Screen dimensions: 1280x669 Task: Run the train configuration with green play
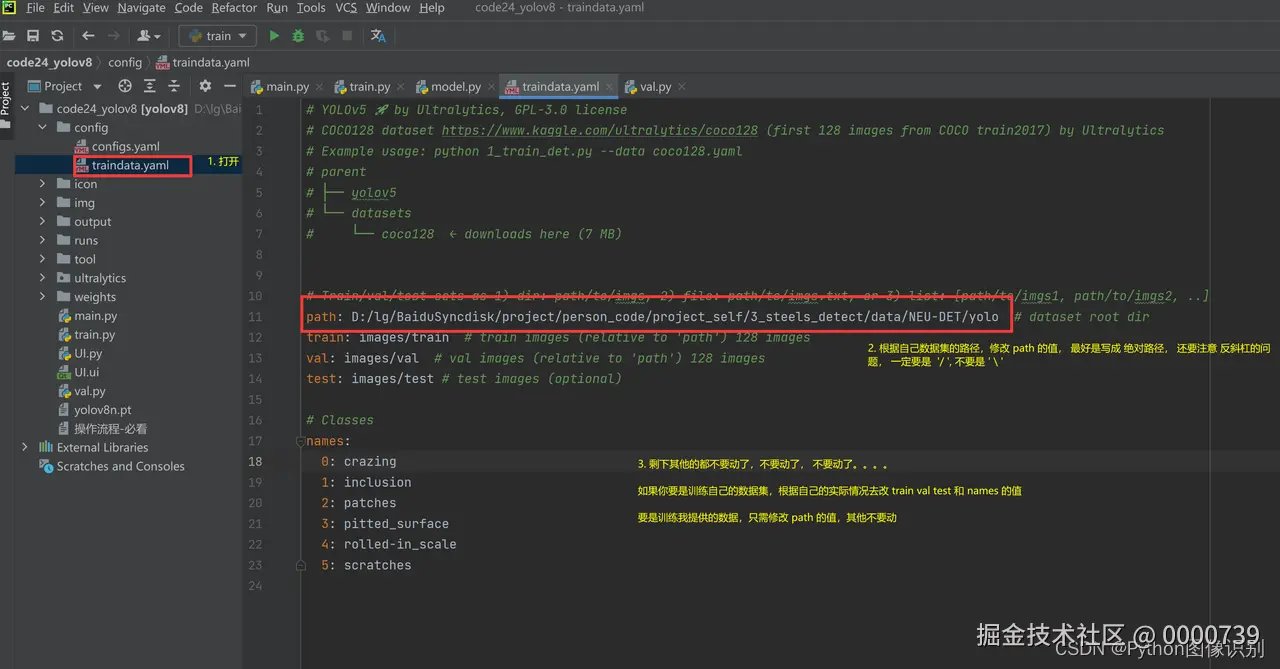click(274, 36)
